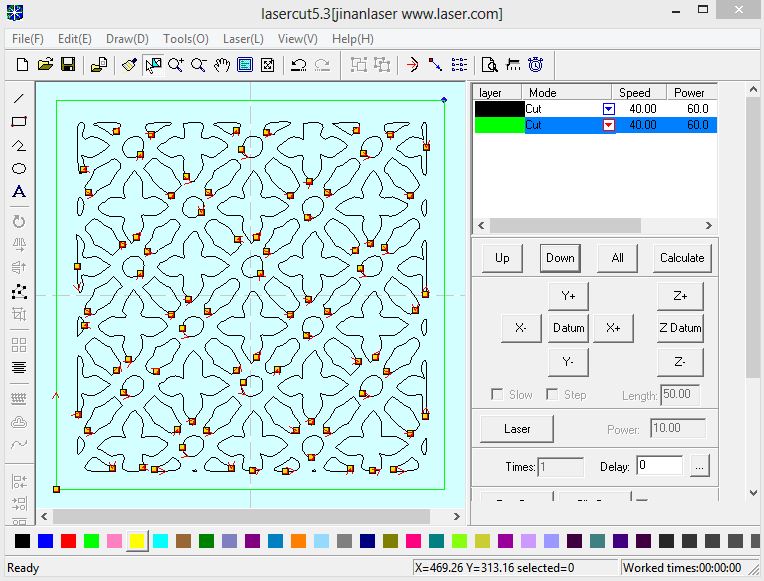
Task: Select the Ellipse drawing tool
Action: tap(19, 169)
